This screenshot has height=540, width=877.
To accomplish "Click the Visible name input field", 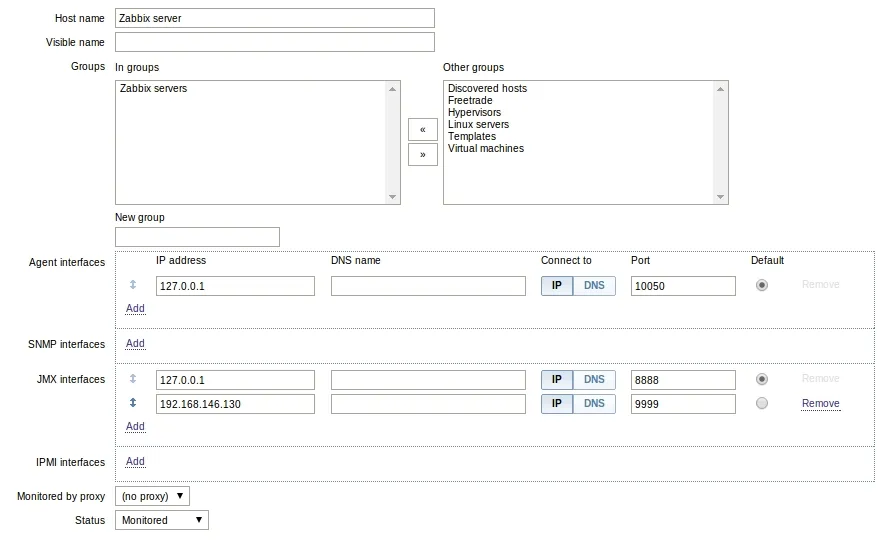I will (x=275, y=42).
